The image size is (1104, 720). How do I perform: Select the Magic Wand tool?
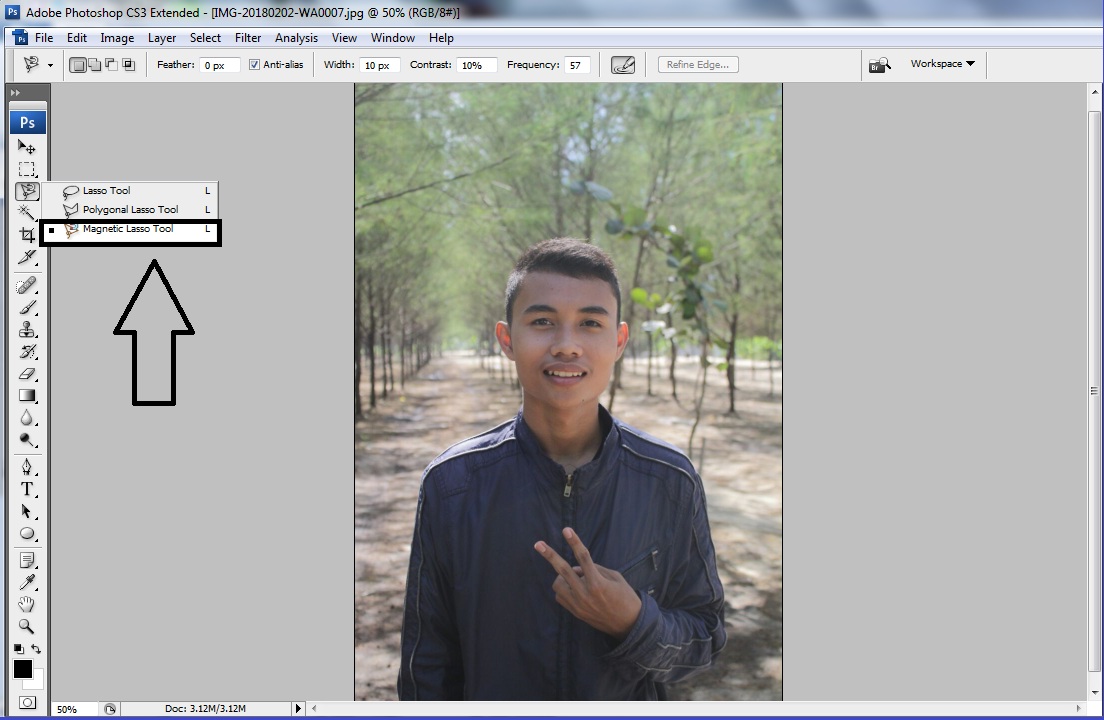[x=27, y=213]
